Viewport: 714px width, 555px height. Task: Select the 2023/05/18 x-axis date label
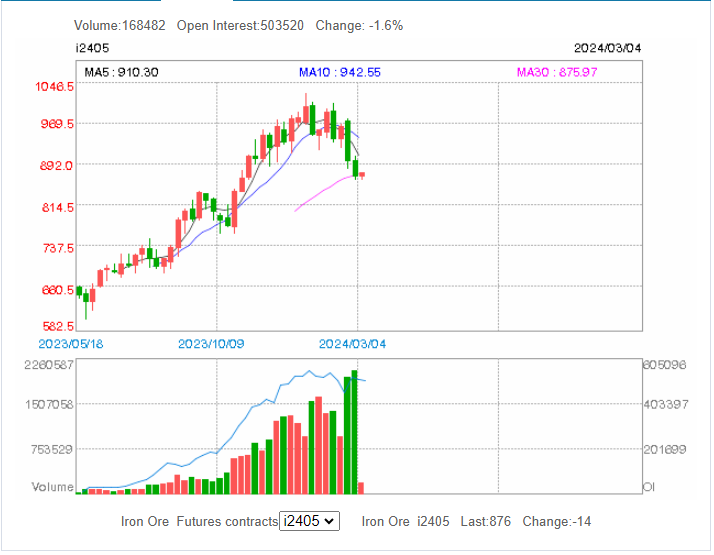click(71, 343)
